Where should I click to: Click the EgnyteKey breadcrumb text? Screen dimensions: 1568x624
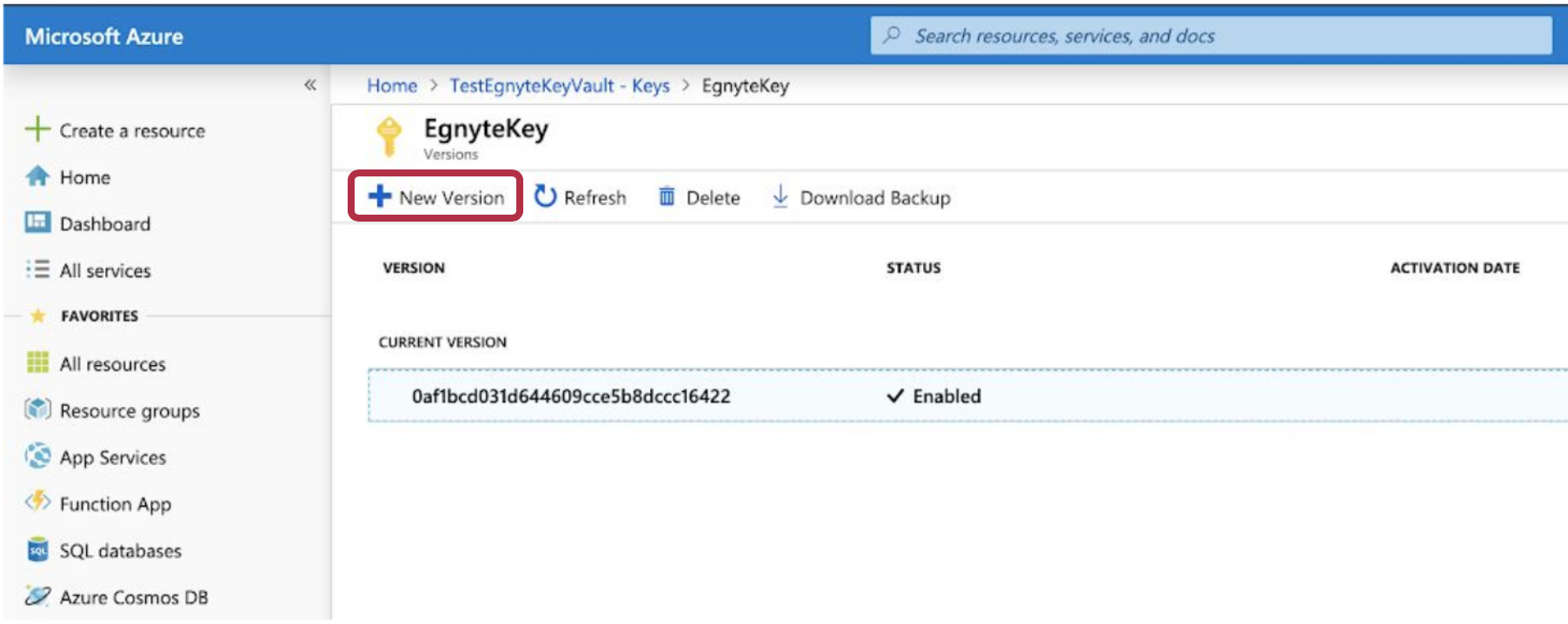click(x=746, y=86)
